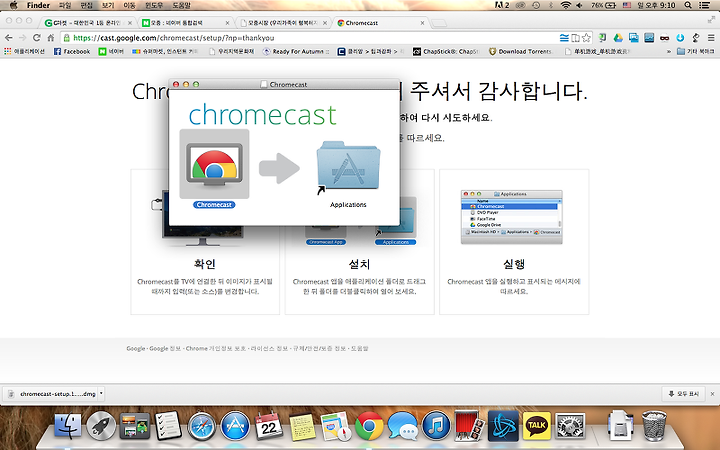
Task: Click the Google 정보 footer link
Action: coord(165,349)
